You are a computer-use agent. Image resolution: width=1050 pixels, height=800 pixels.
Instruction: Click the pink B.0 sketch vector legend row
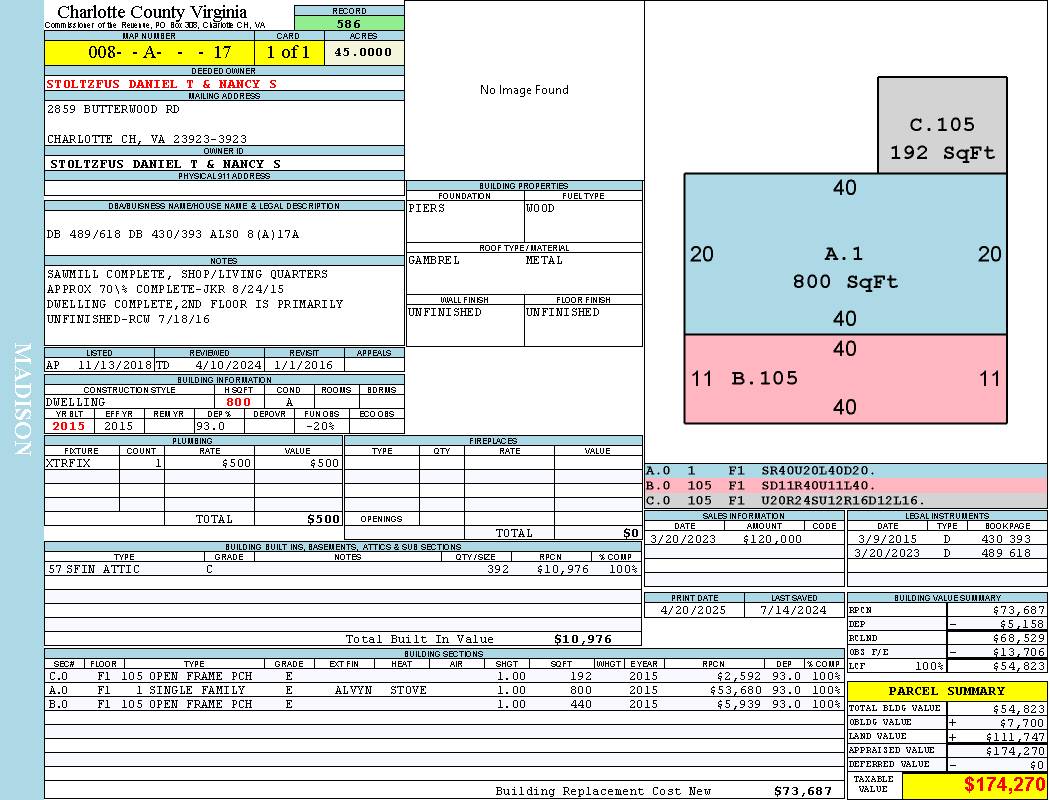(846, 485)
